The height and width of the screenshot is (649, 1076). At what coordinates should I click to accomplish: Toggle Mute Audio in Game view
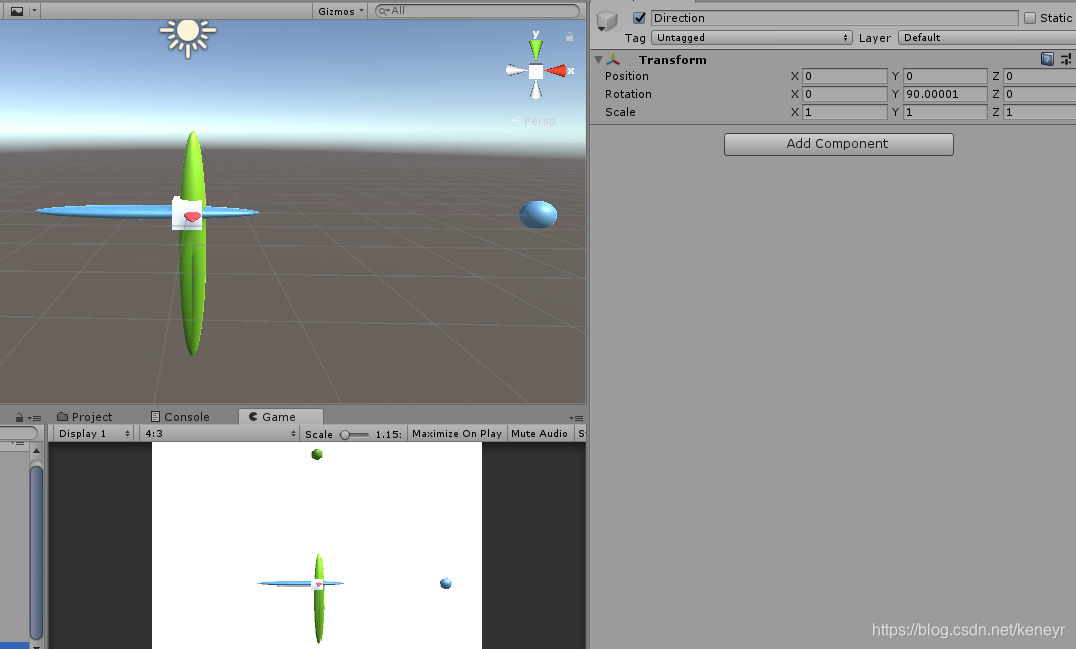pyautogui.click(x=539, y=434)
